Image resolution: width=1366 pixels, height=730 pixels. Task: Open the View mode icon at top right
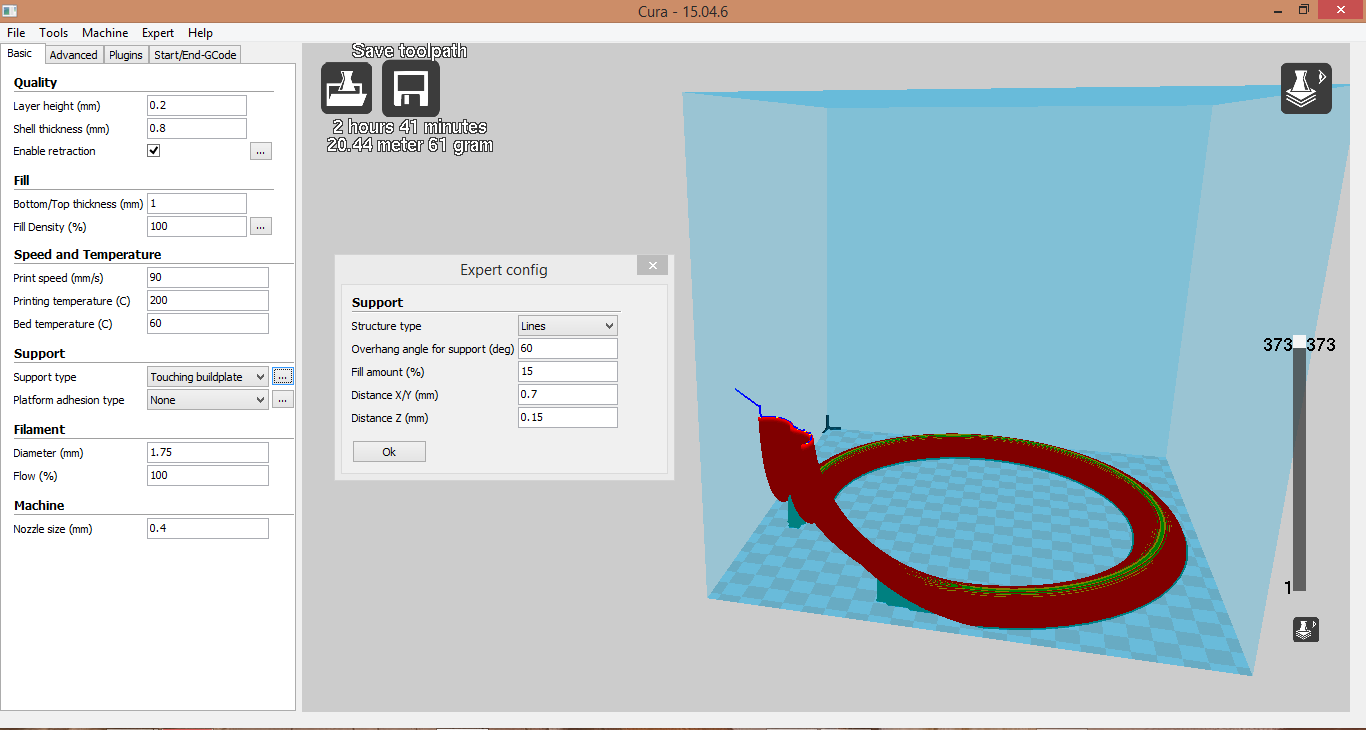1306,88
